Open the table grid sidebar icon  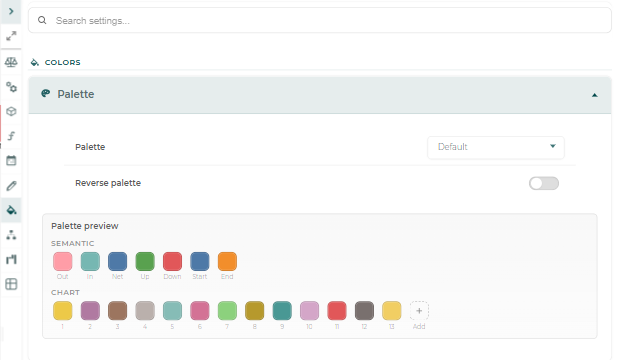[x=11, y=284]
